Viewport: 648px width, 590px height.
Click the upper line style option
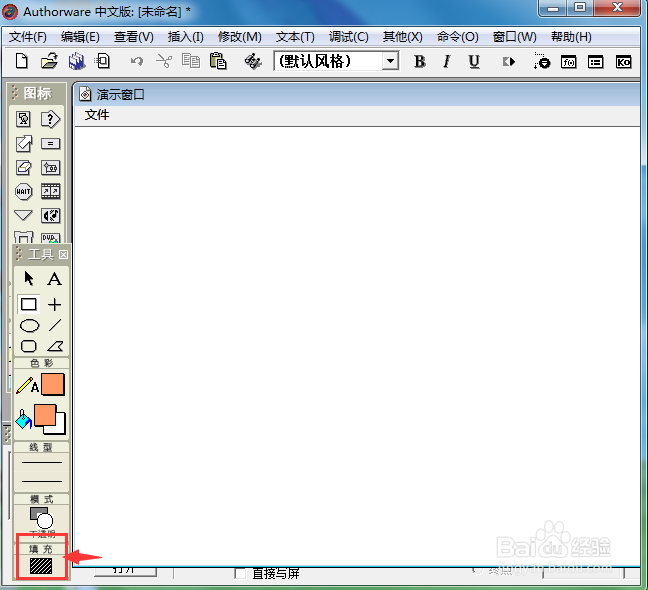point(41,462)
